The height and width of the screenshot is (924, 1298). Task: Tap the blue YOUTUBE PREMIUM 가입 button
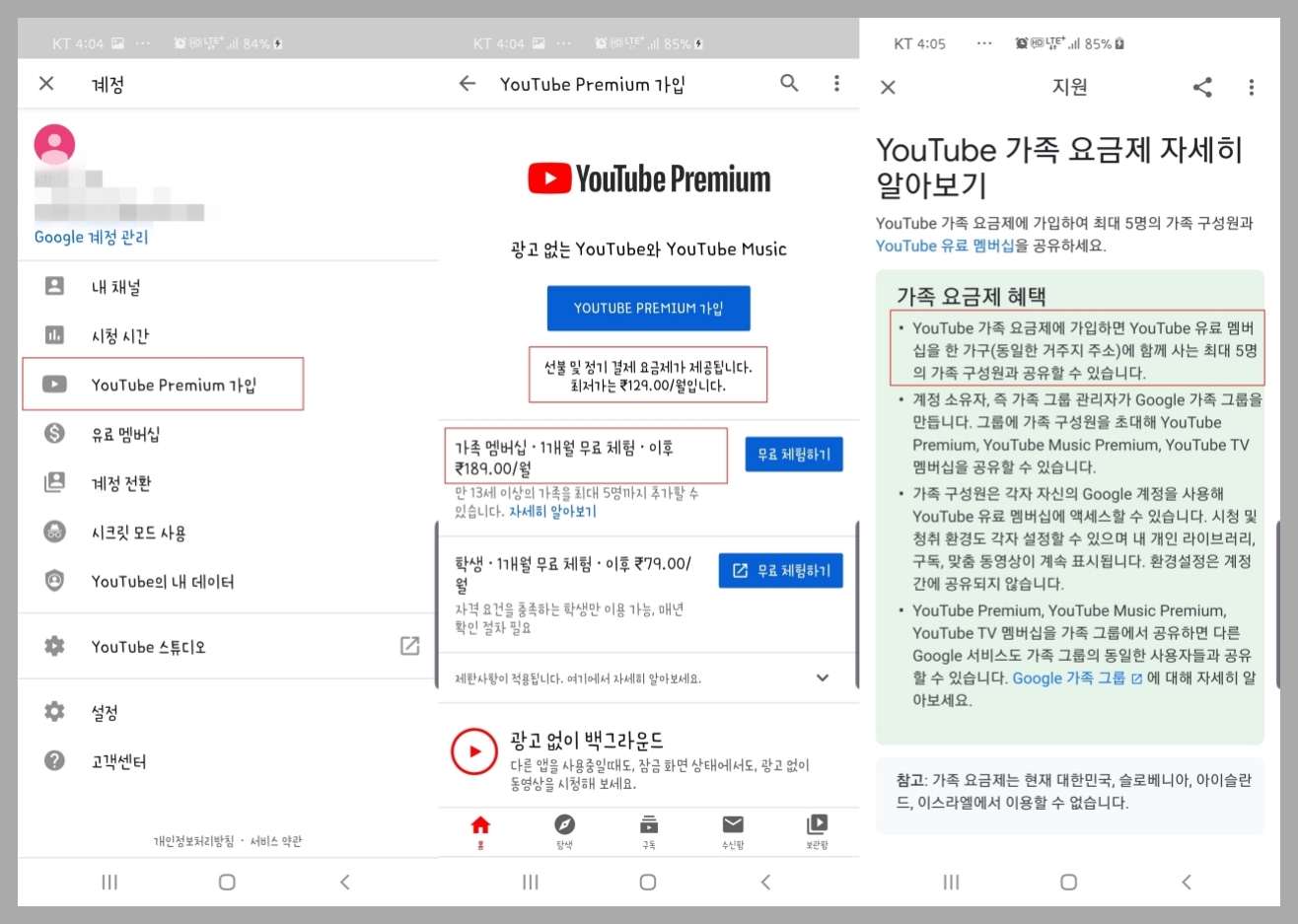(x=649, y=308)
